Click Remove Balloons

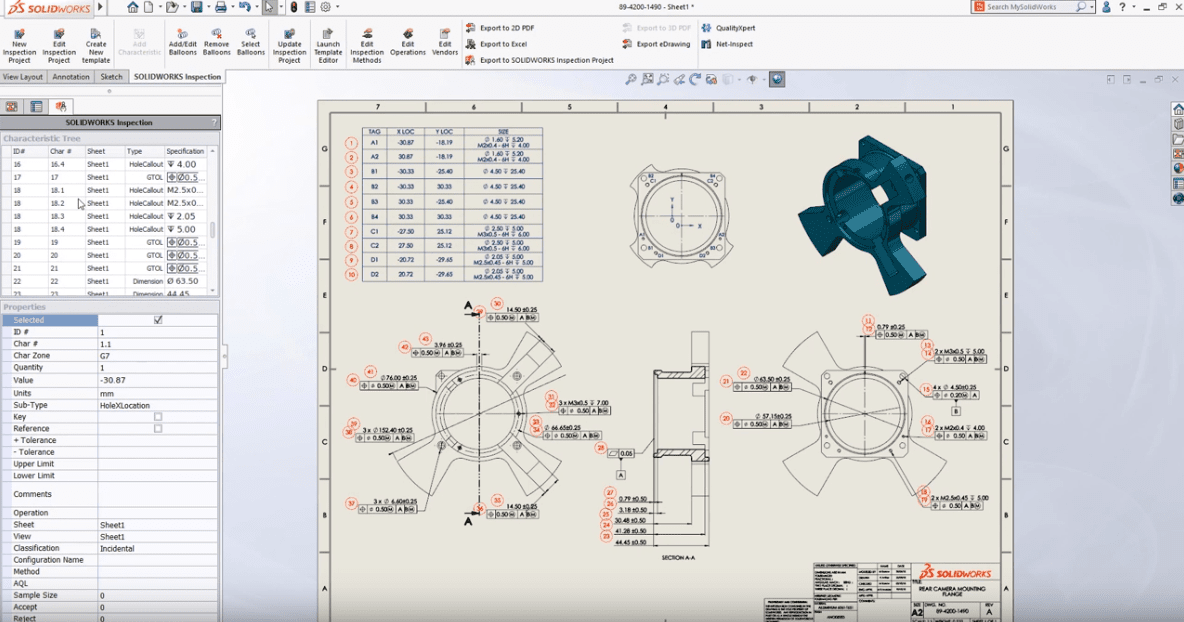(216, 43)
